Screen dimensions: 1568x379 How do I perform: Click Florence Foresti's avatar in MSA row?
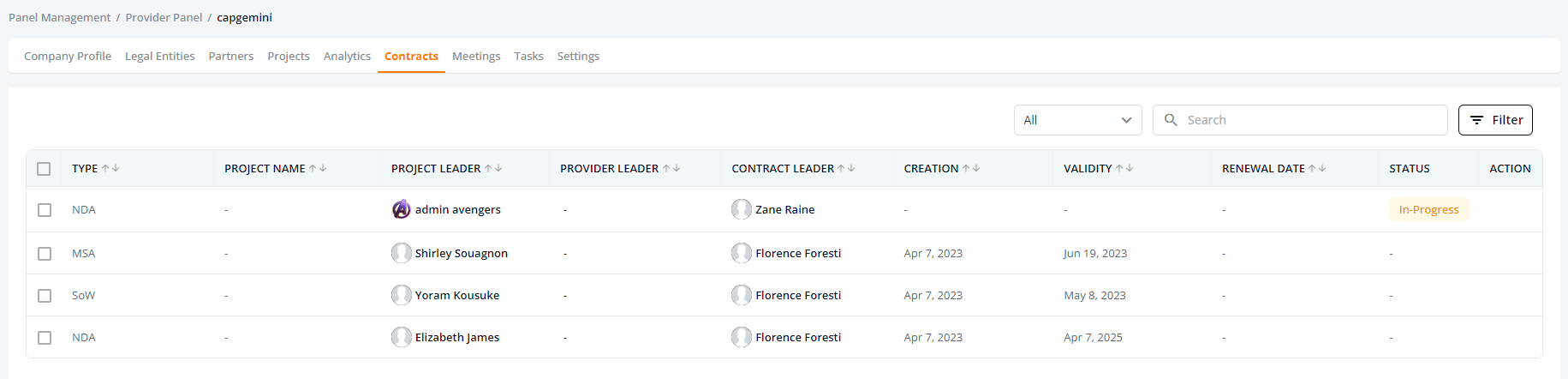742,253
